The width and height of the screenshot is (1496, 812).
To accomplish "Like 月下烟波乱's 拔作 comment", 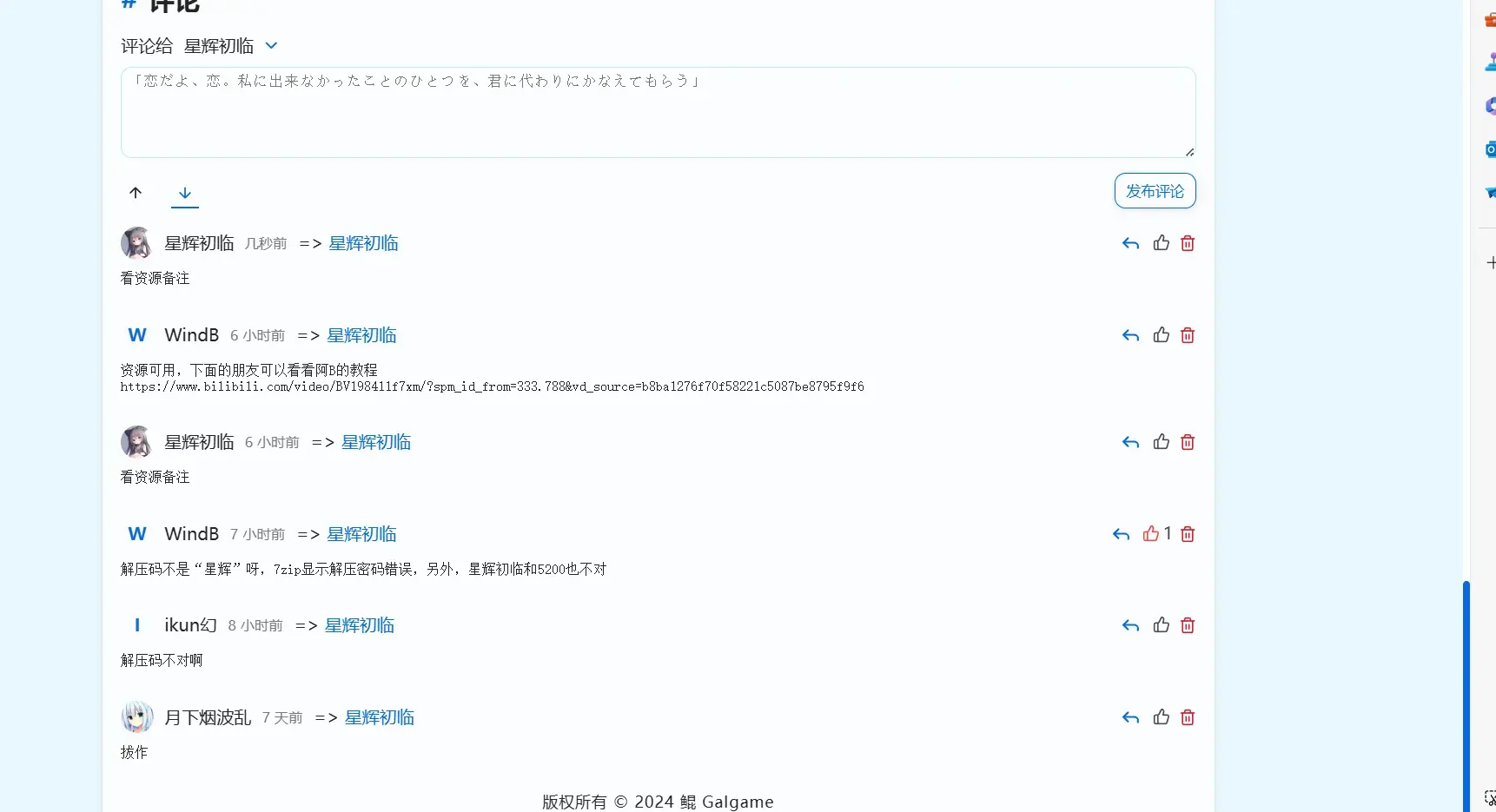I will point(1162,717).
